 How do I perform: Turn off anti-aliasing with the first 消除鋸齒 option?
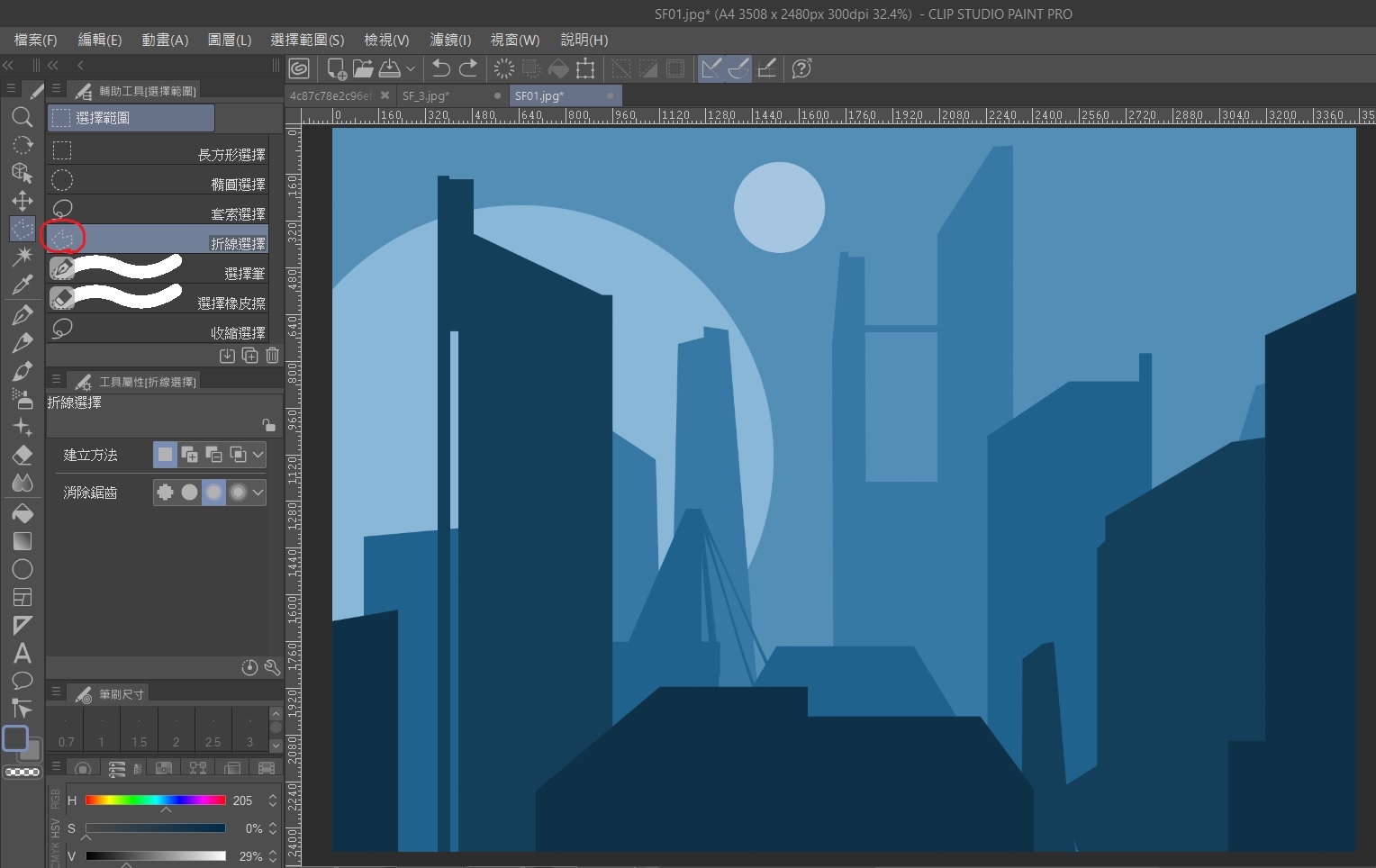pos(165,493)
